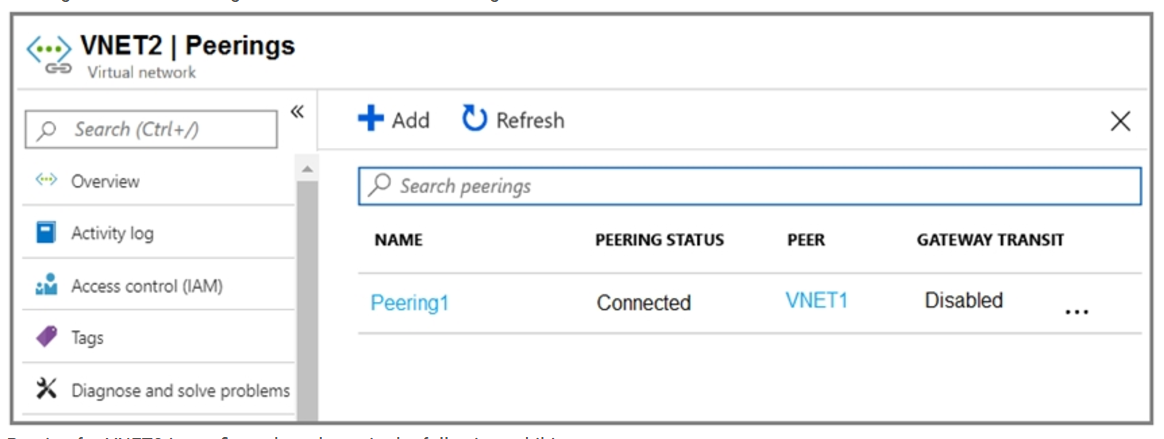Click the sidebar vertical scrollbar track

307,301
